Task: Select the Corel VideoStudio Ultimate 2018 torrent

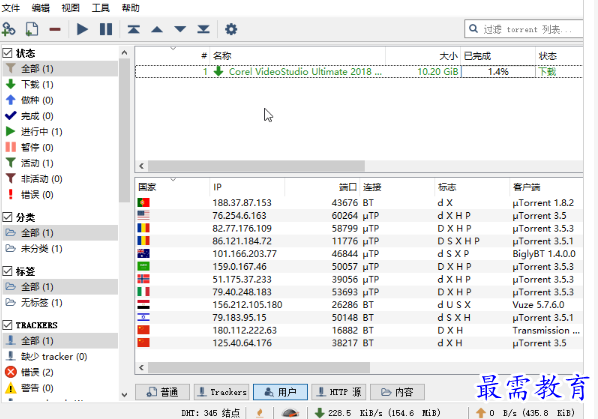Action: click(359, 71)
